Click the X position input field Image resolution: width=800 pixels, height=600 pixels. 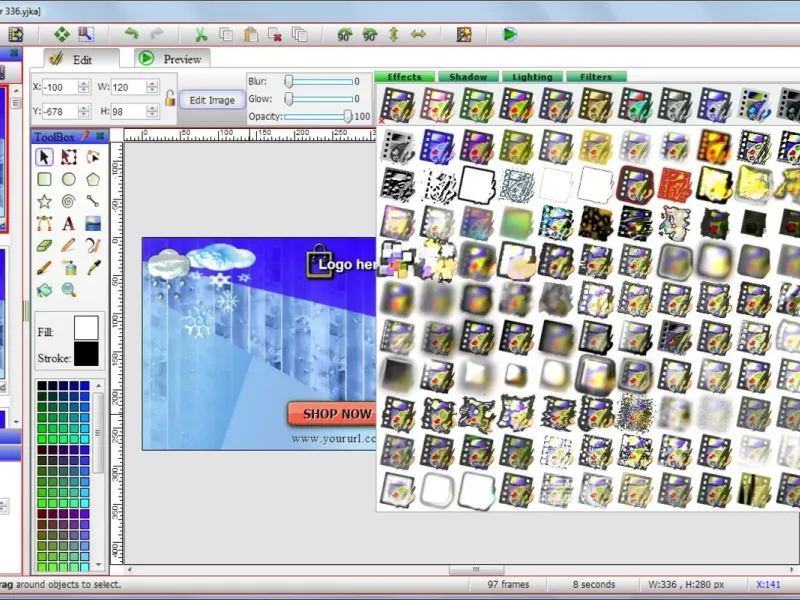pos(60,87)
